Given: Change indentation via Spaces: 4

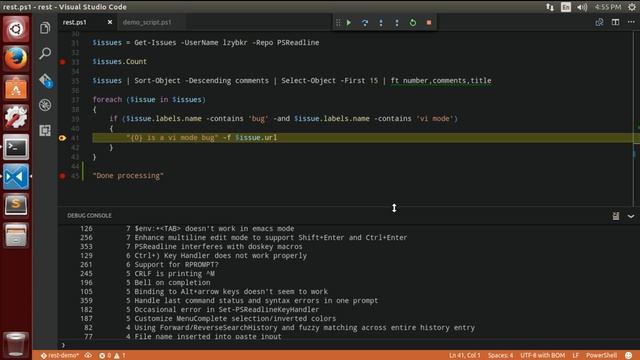Looking at the screenshot, I should [x=500, y=356].
